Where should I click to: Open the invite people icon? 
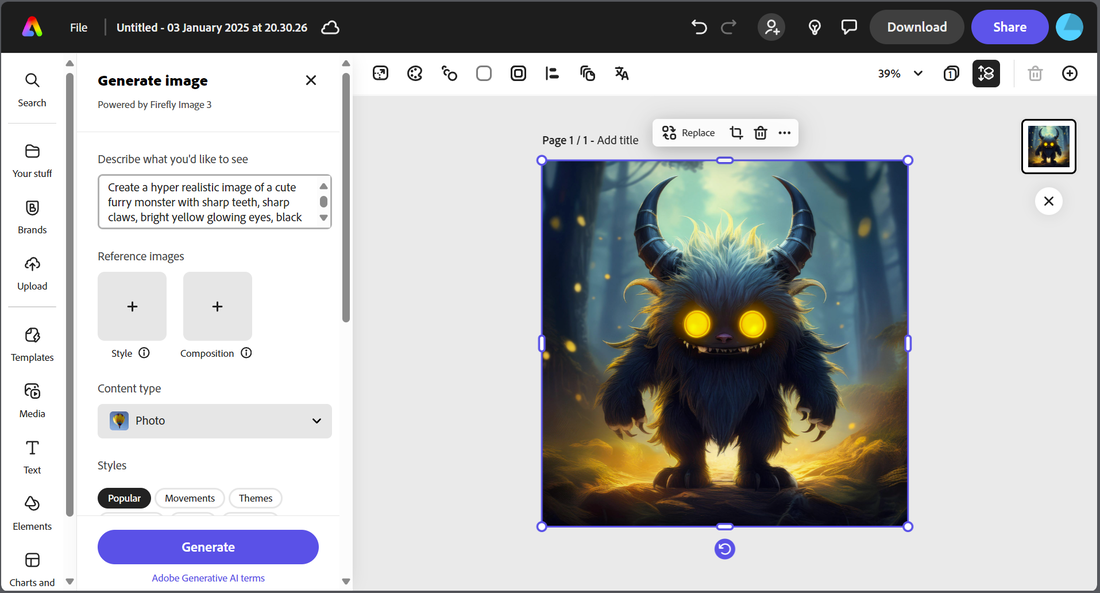point(771,27)
